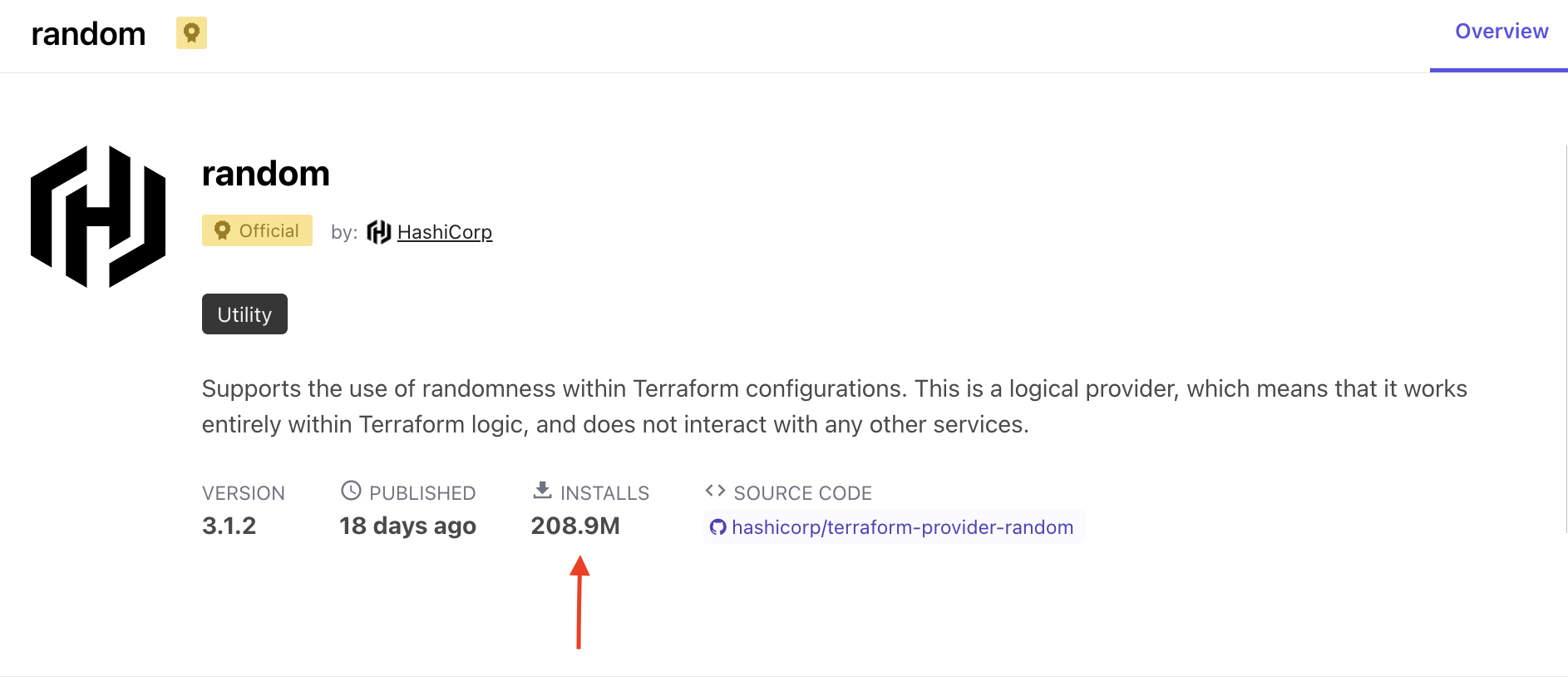Click the random title in header bar
The width and height of the screenshot is (1568, 677).
click(88, 34)
